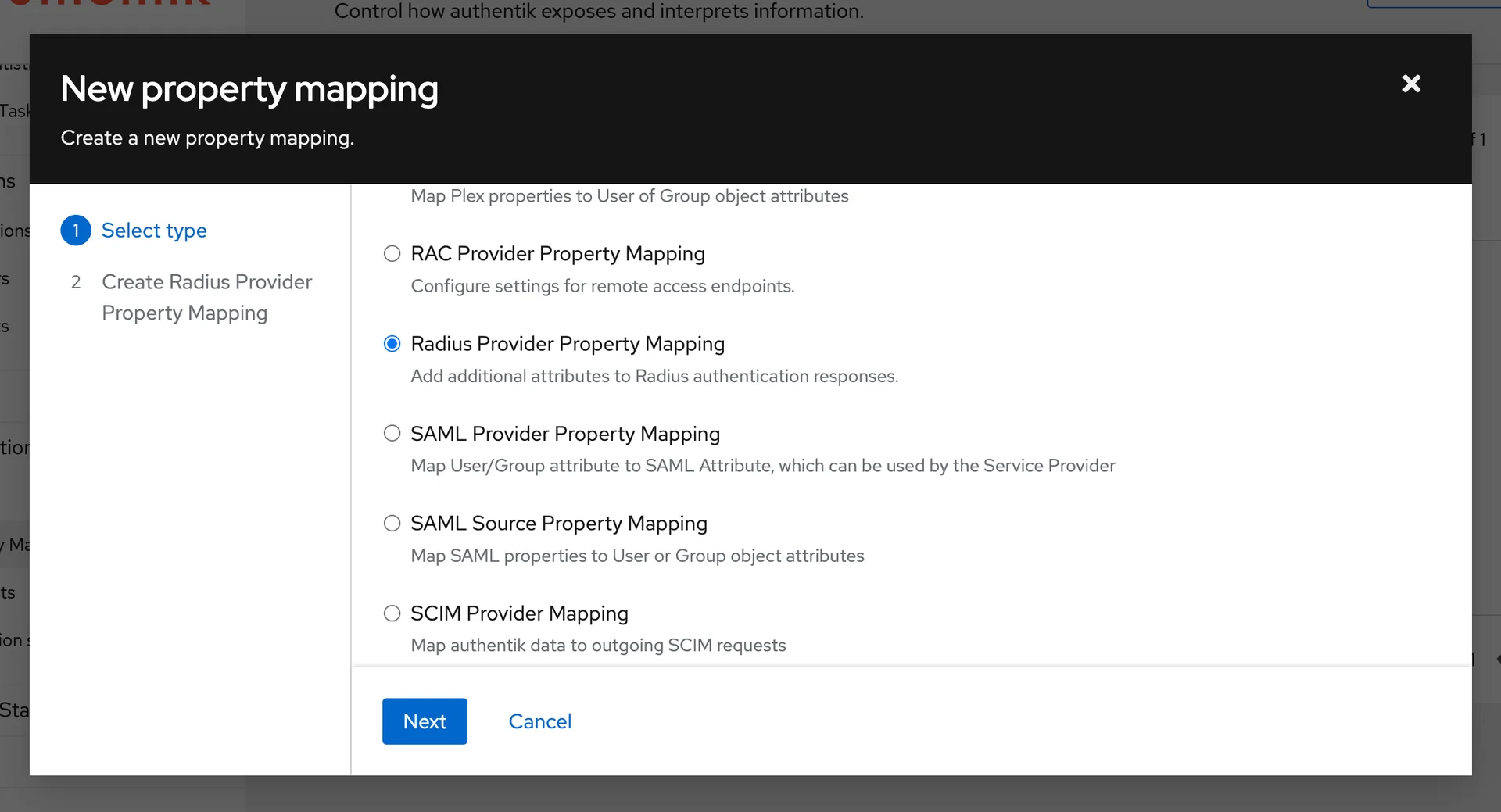Viewport: 1501px width, 812px height.
Task: Select the RAC Provider Property Mapping radio button
Action: tap(392, 254)
